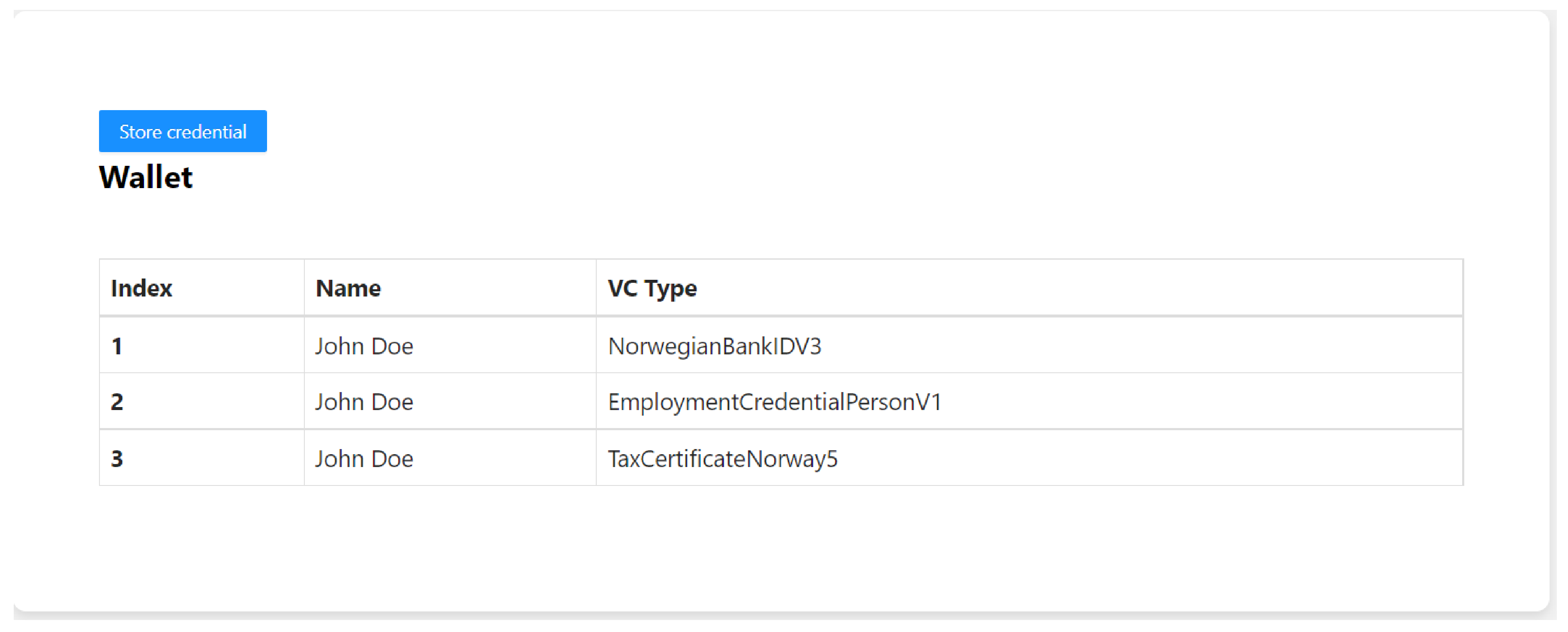Select index cell number 2
This screenshot has height=632, width=1568.
(x=117, y=402)
